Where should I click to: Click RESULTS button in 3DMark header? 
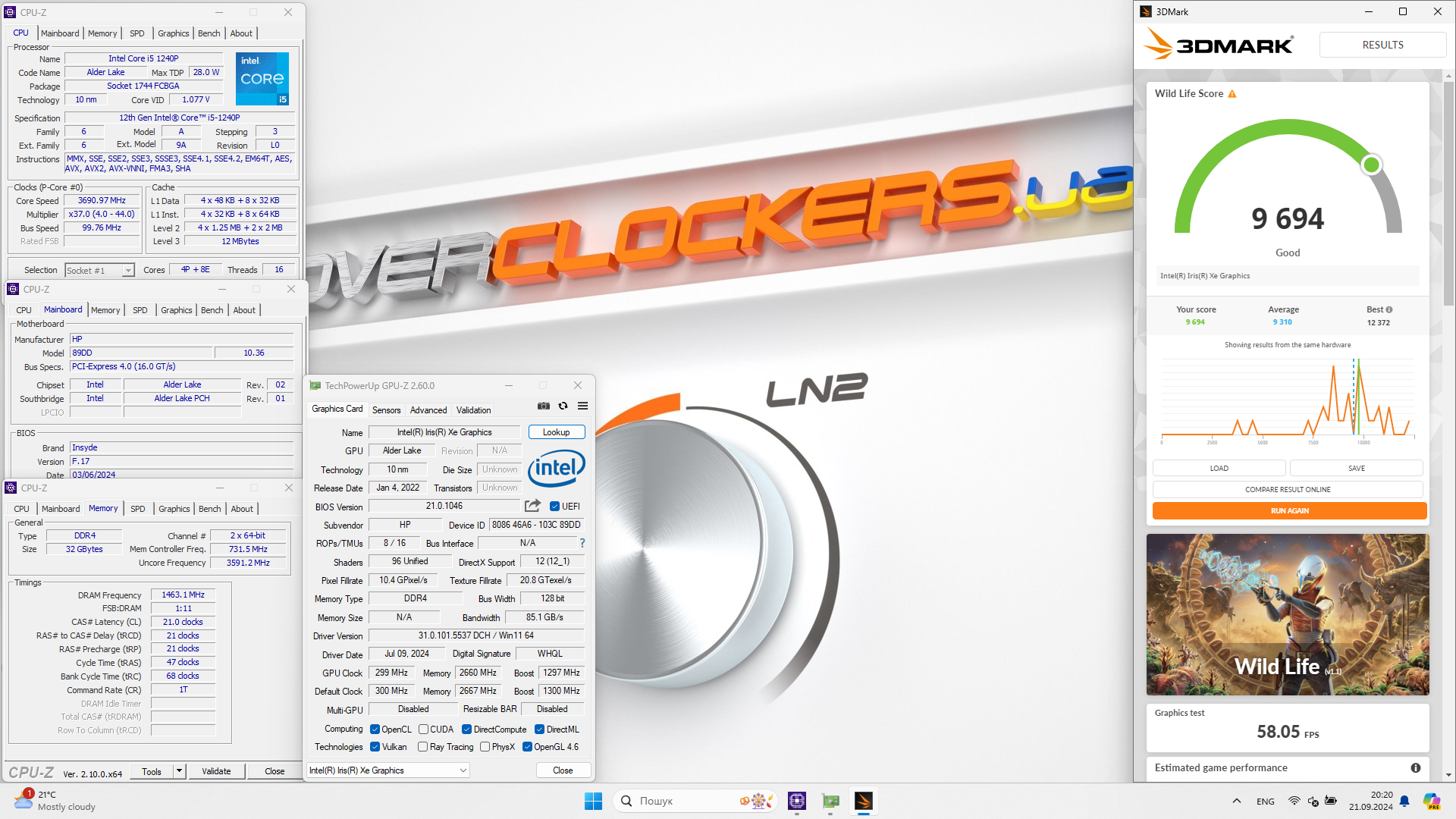pyautogui.click(x=1382, y=45)
